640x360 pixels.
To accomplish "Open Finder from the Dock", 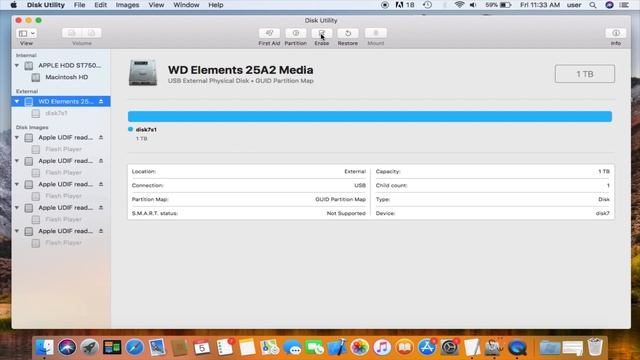I will coord(44,347).
